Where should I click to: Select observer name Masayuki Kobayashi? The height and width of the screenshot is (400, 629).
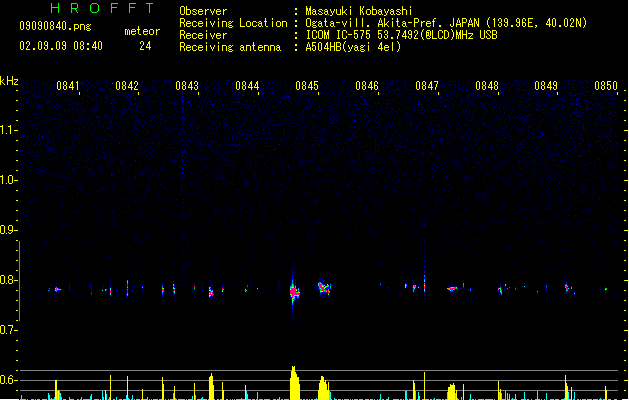point(359,11)
